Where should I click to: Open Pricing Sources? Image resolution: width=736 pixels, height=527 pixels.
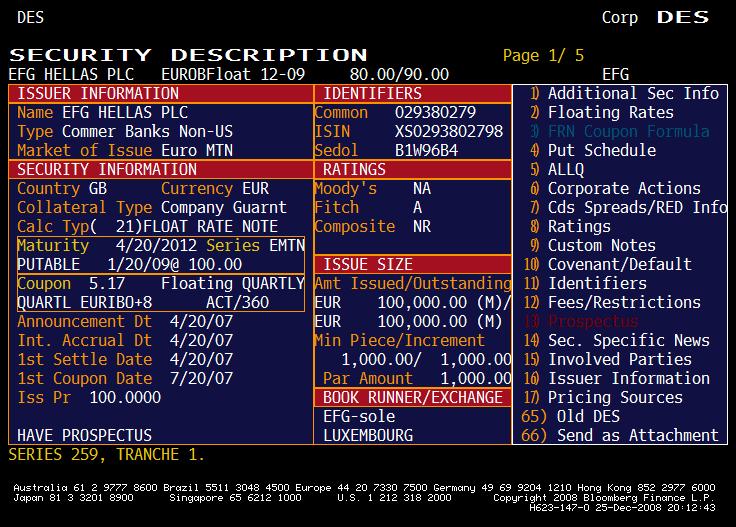pyautogui.click(x=603, y=397)
